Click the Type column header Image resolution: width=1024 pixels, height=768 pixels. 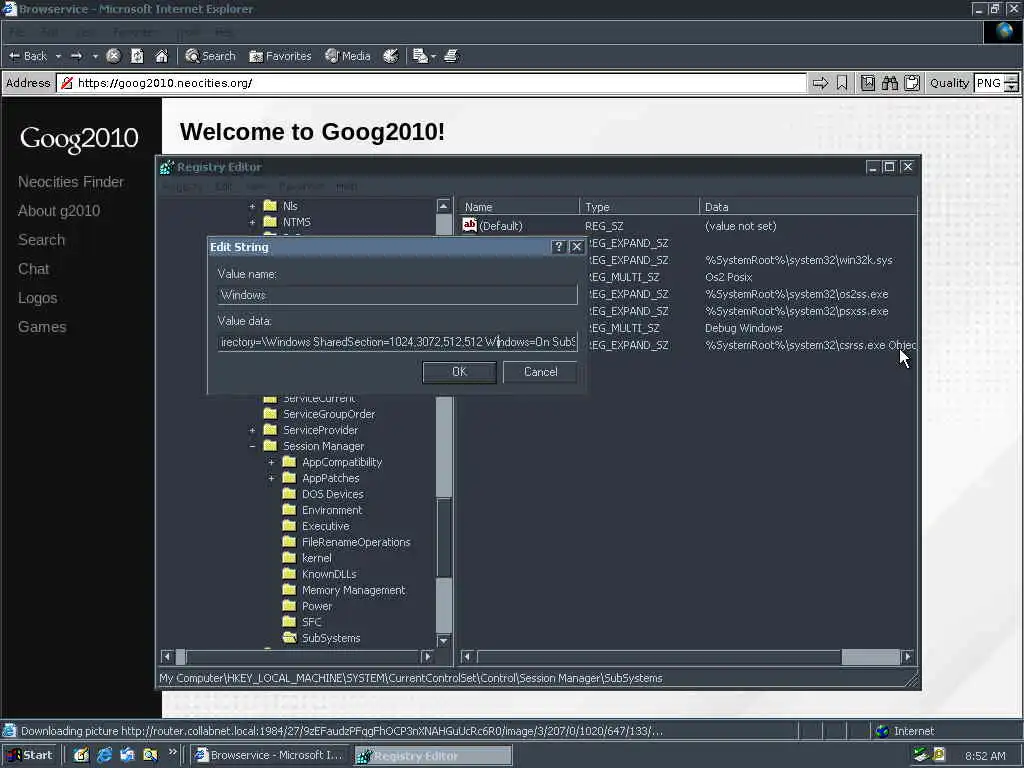coord(639,206)
